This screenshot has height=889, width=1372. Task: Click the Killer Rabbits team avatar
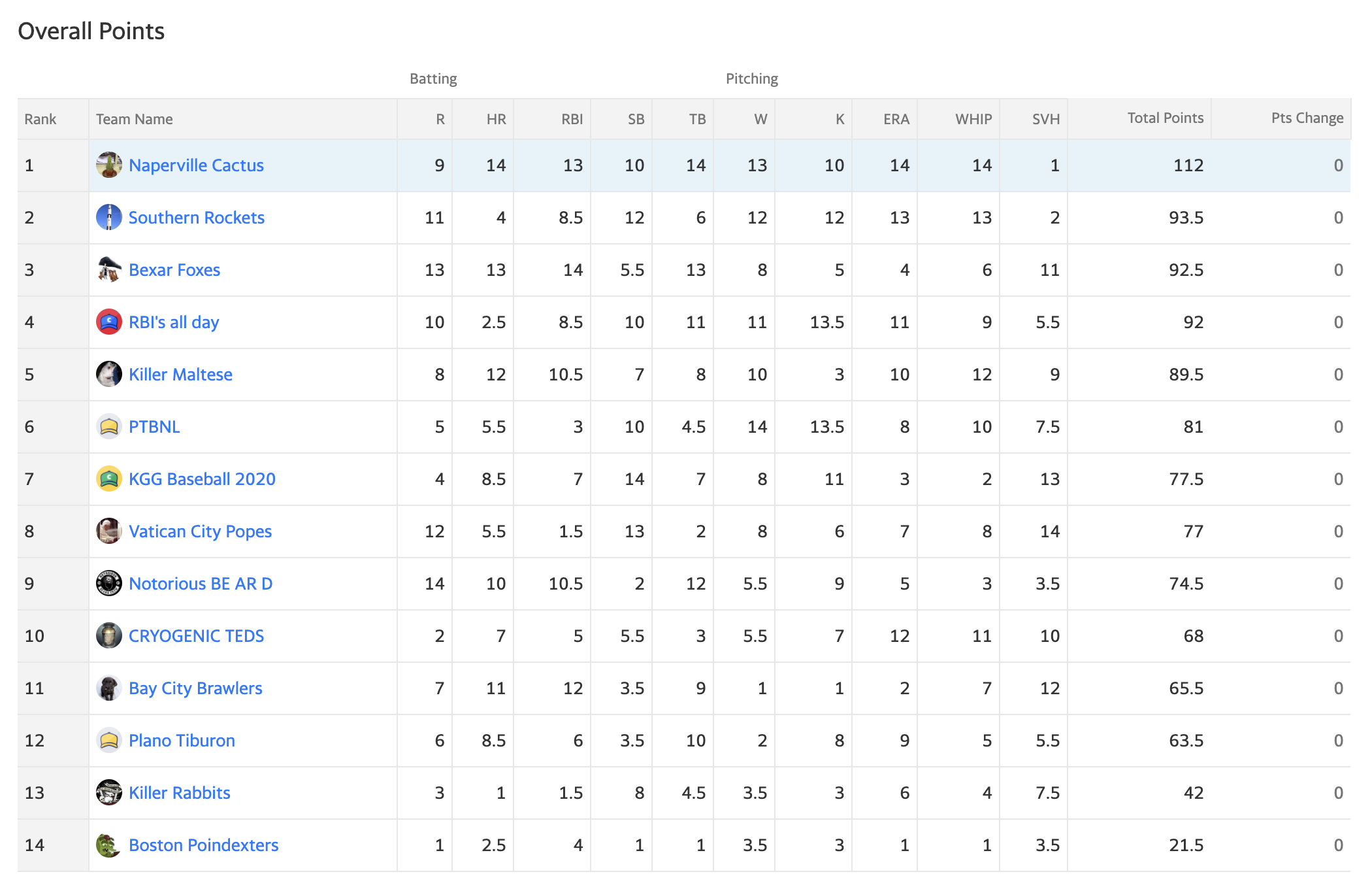pyautogui.click(x=109, y=792)
